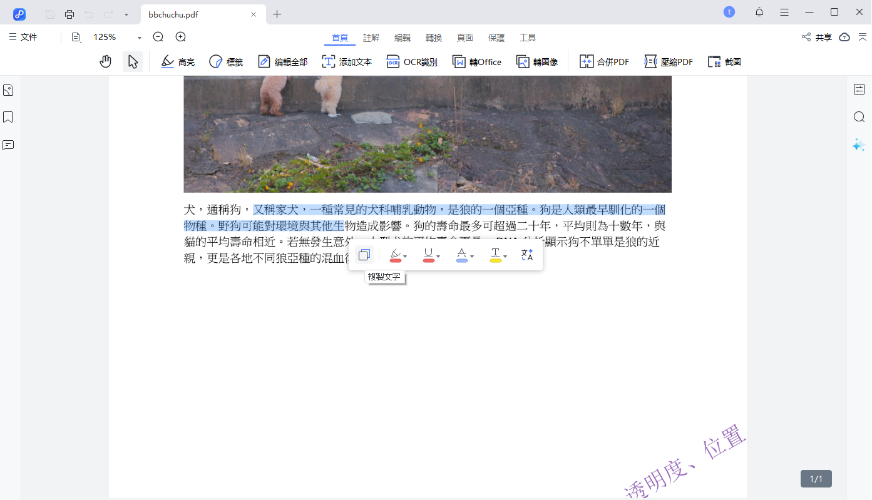This screenshot has height=500, width=872.
Task: Click the translate icon in floating toolbar
Action: pyautogui.click(x=527, y=255)
